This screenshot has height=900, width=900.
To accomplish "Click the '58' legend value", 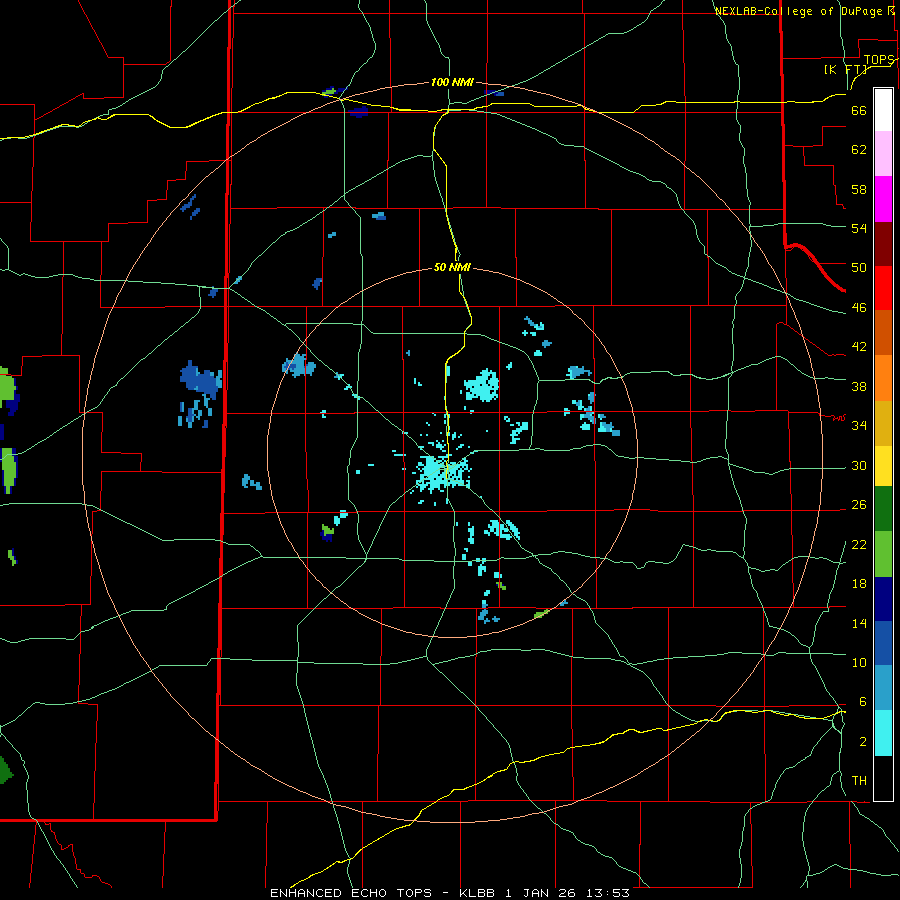I will (x=859, y=189).
